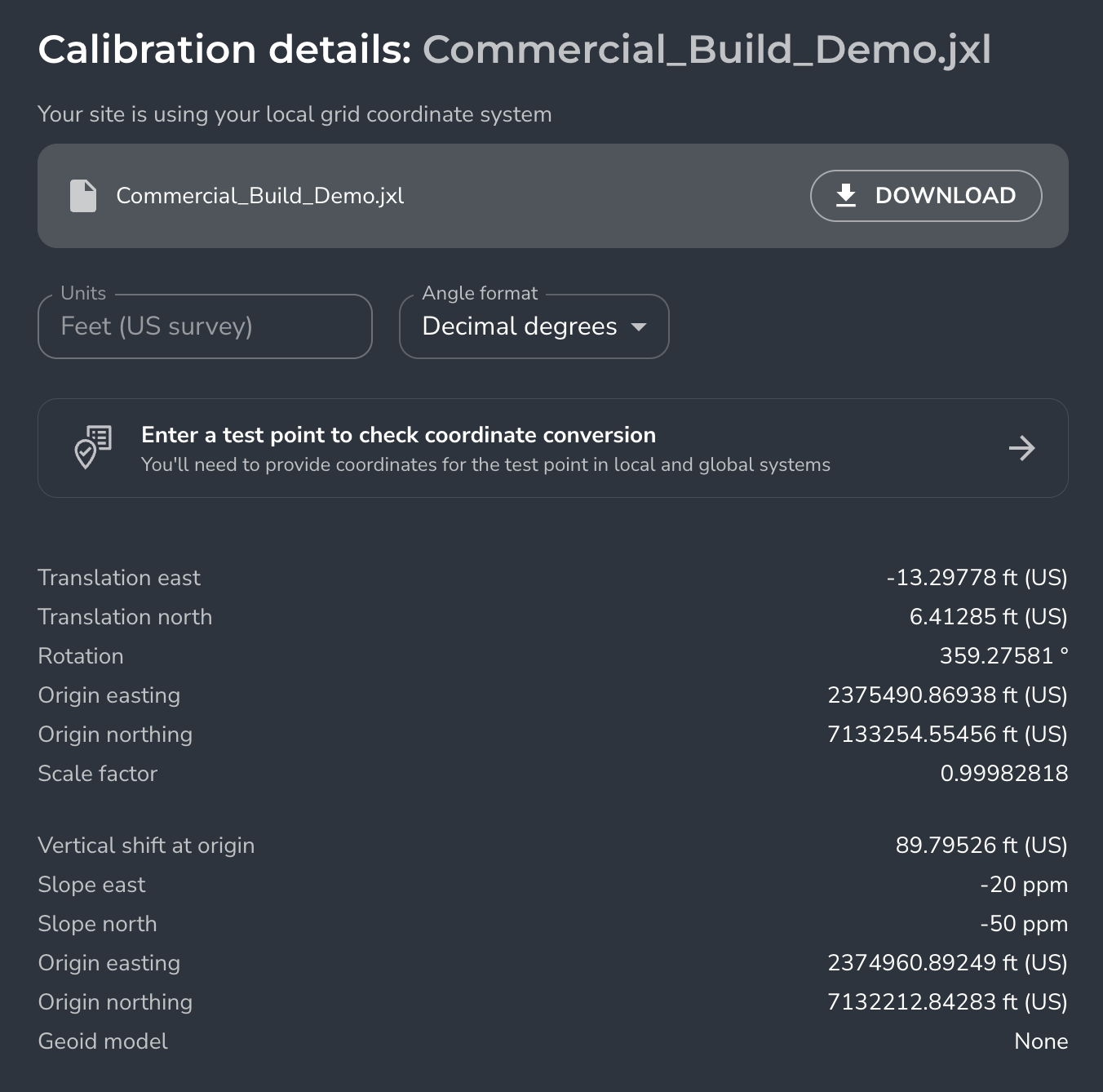Click 'Your site is using your local grid coordinate system'
This screenshot has width=1103, height=1092.
point(295,114)
